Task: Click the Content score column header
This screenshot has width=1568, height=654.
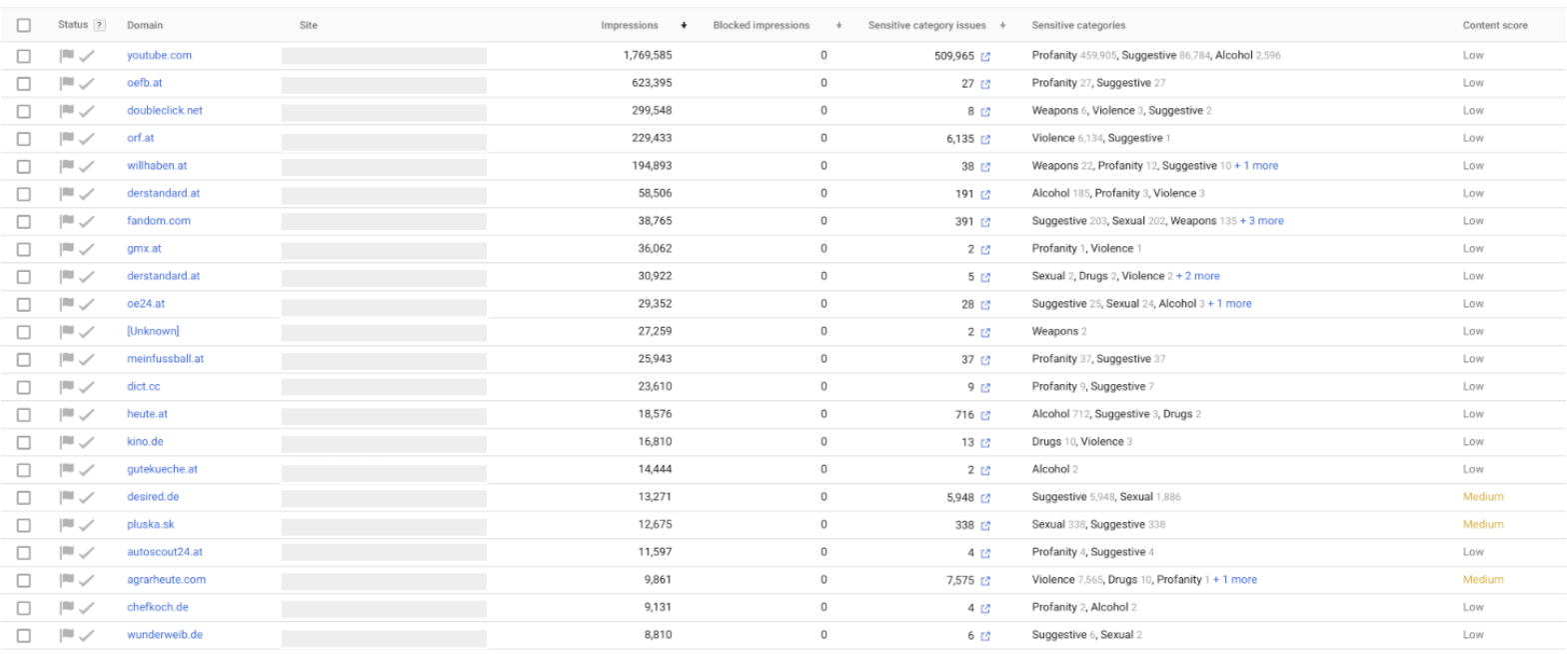Action: pyautogui.click(x=1495, y=26)
